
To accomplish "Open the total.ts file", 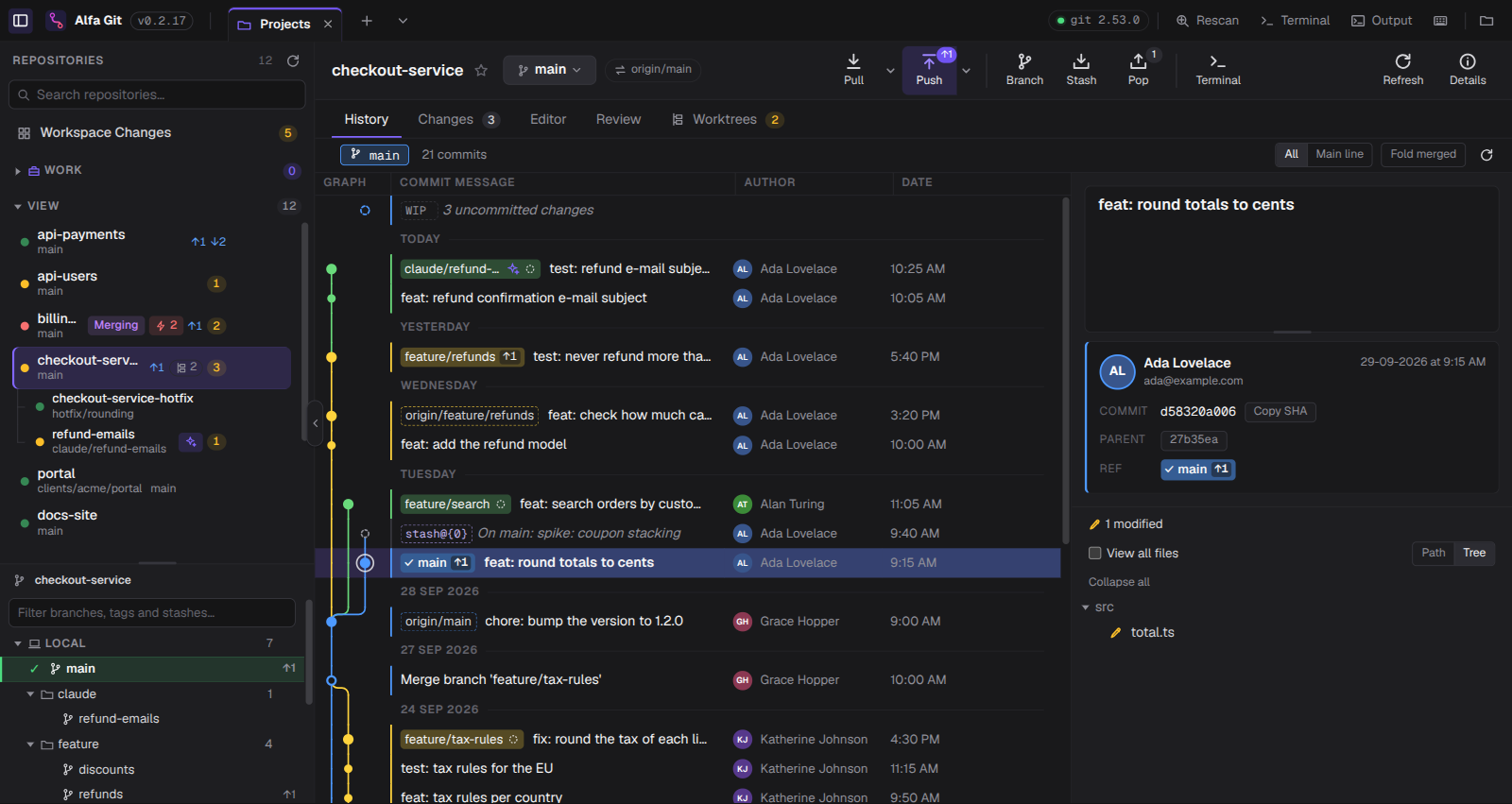I will [x=1152, y=633].
